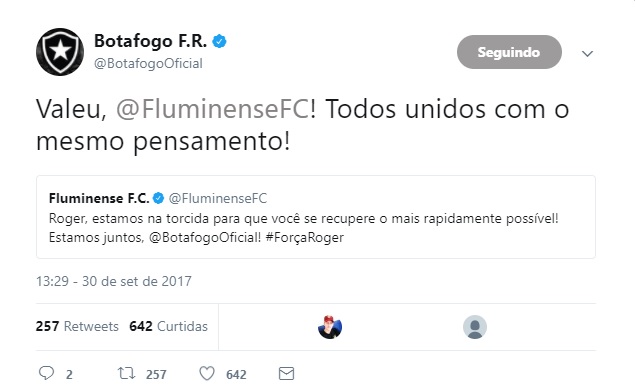Screen dimensions: 635x391
Task: Click the 13:29 - 30 de set timestamp
Action: tap(114, 281)
